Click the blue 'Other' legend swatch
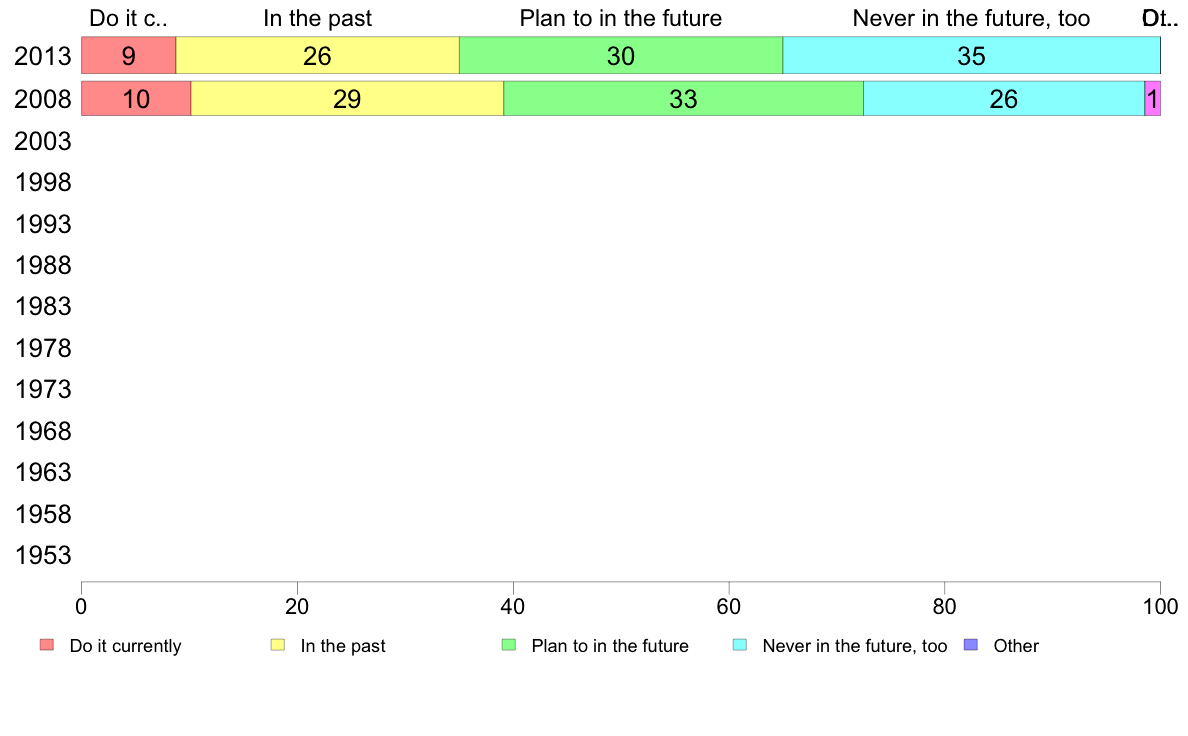 [971, 645]
